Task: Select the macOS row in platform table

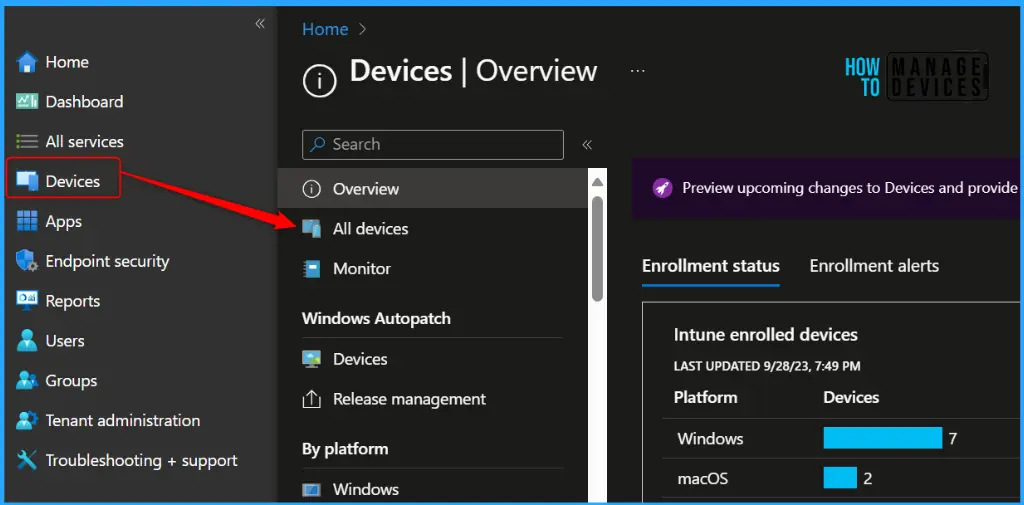Action: [842, 478]
